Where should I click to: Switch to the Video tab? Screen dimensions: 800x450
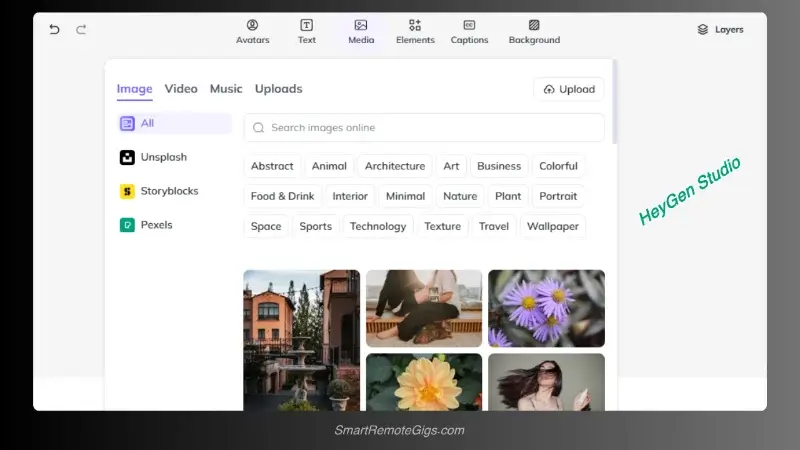(181, 89)
